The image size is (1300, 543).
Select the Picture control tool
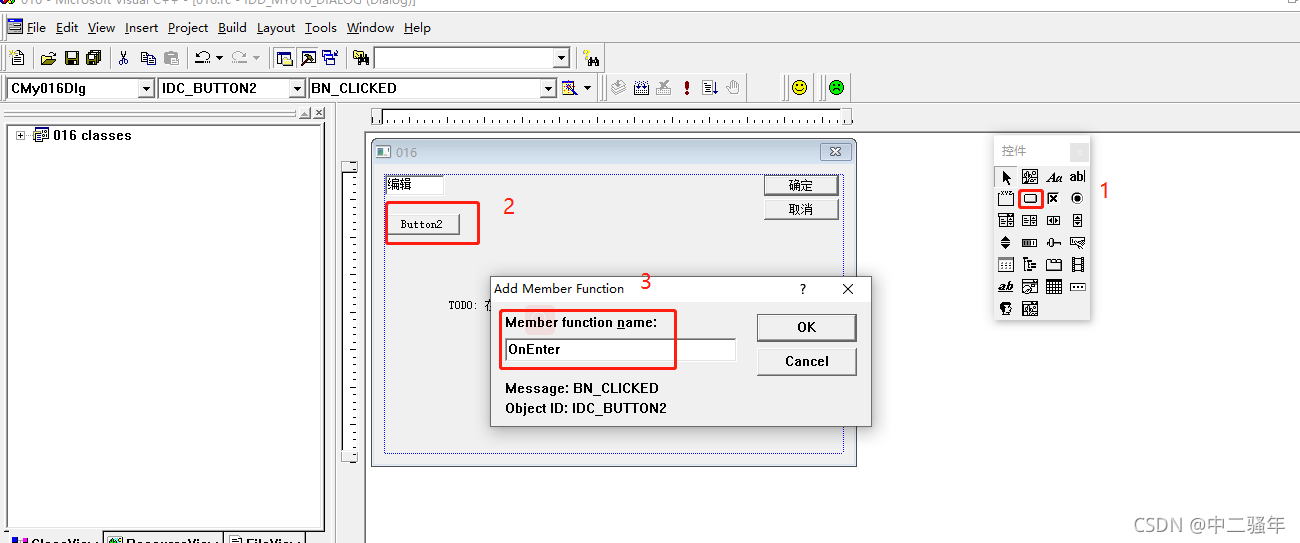tap(1030, 177)
